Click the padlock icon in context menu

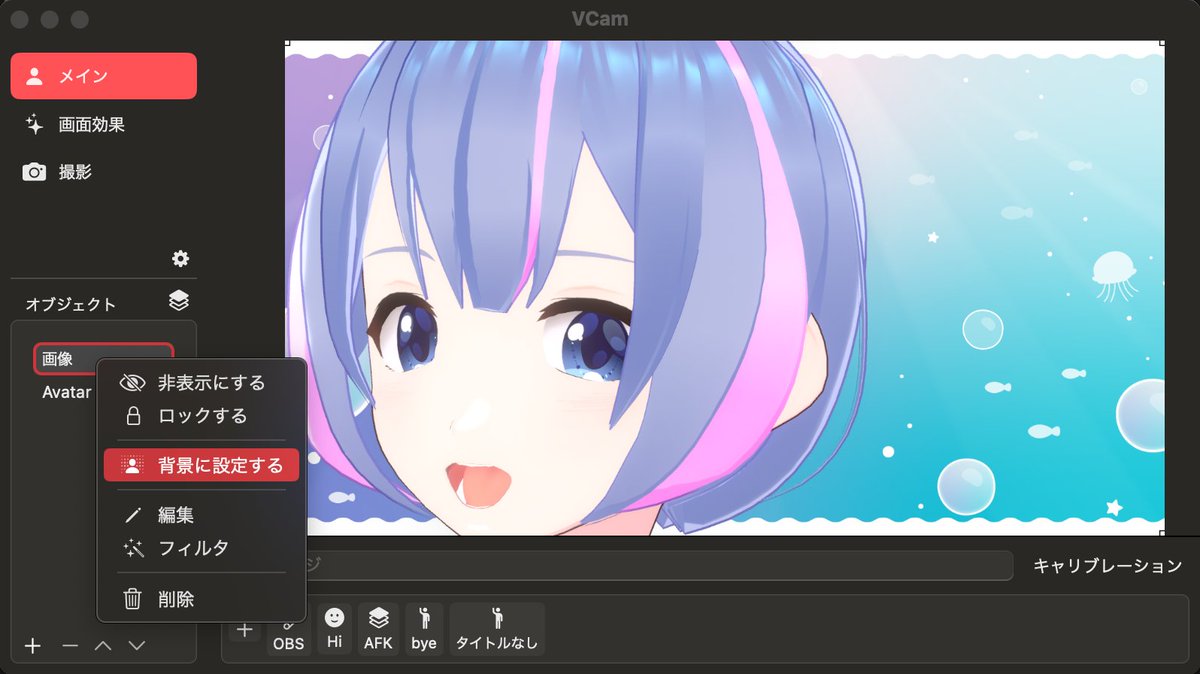tap(132, 415)
